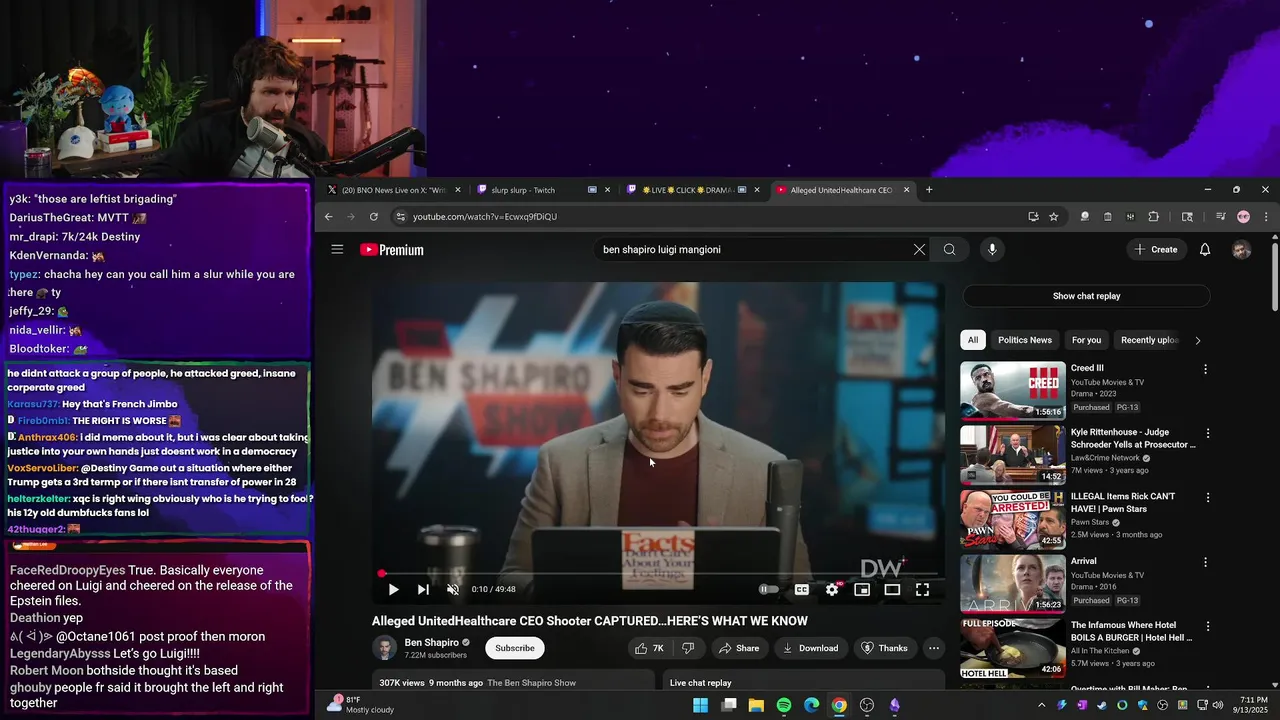Open options for Arrival movie

coord(1205,562)
